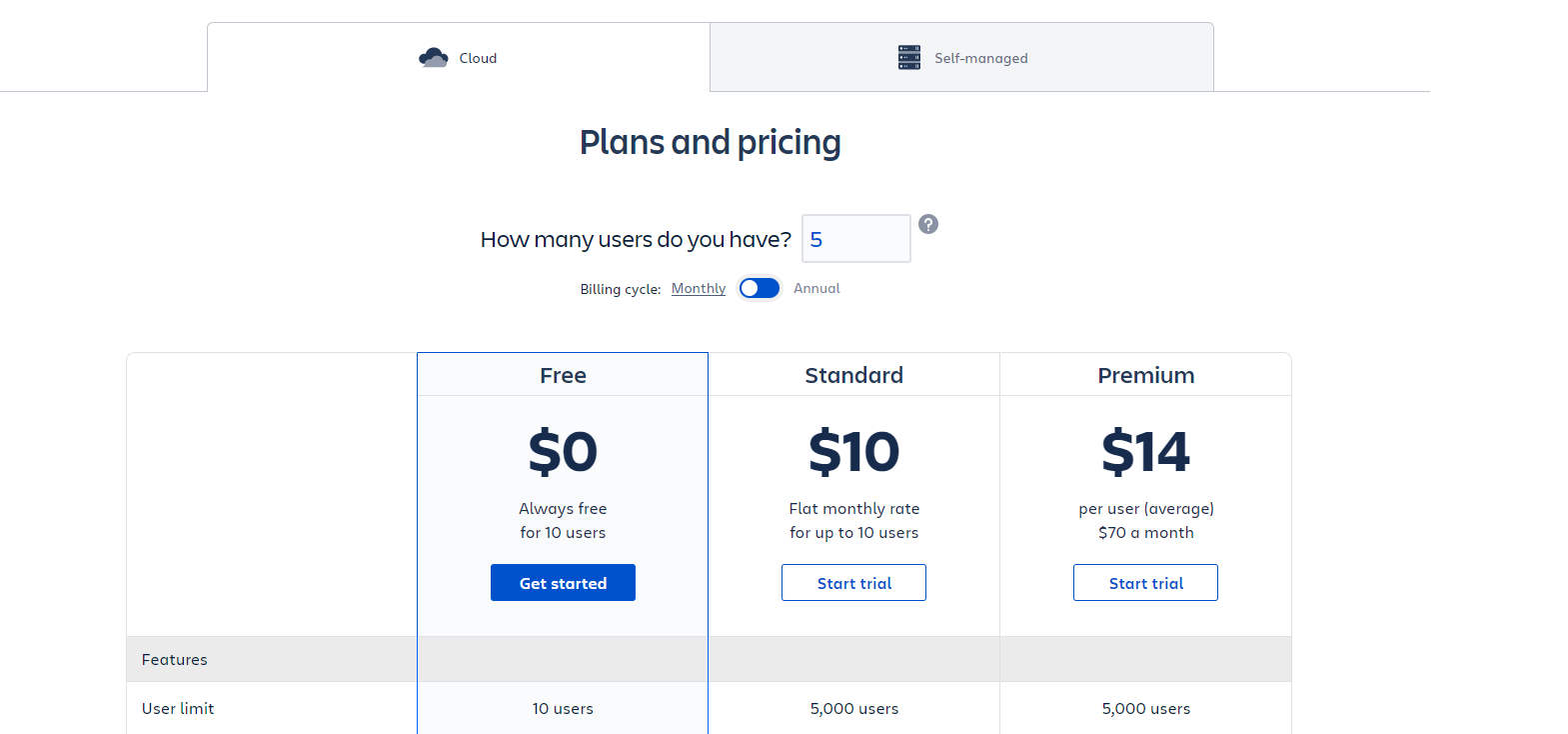The image size is (1568, 734).
Task: Click the question mark help icon
Action: click(x=928, y=224)
